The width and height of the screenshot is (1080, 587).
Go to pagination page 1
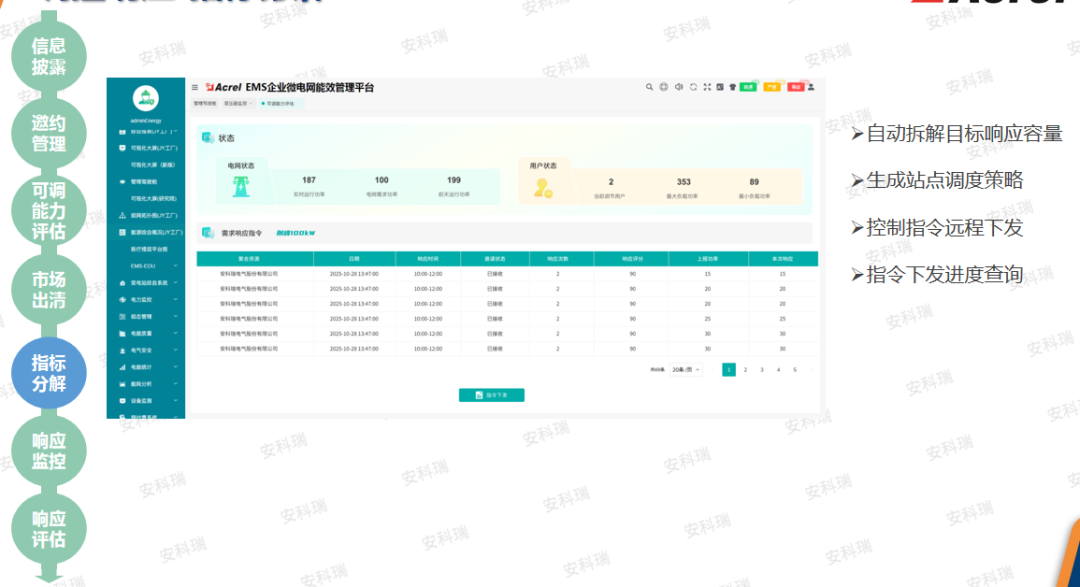coord(729,370)
